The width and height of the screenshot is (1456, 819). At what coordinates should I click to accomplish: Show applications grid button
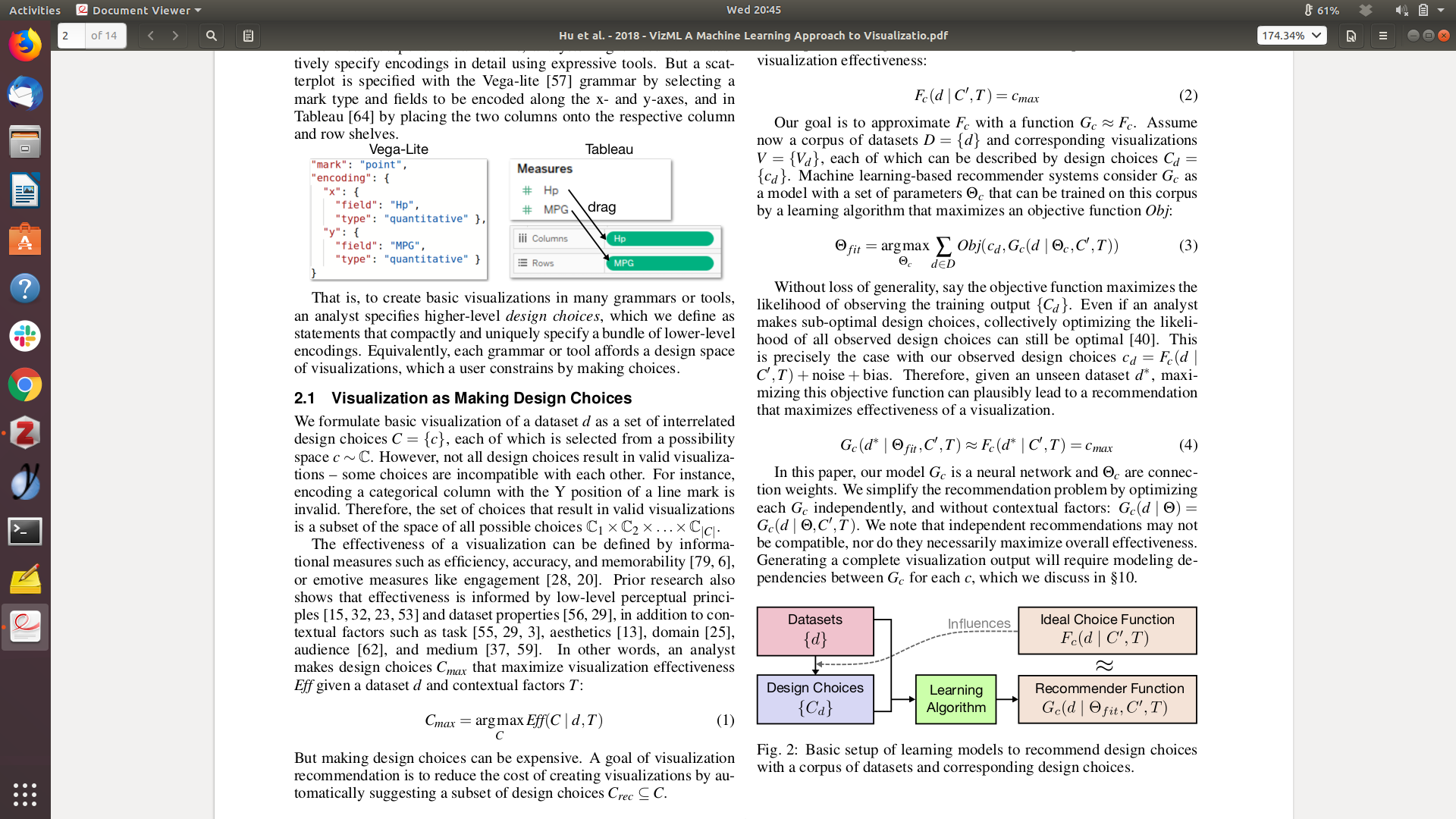pyautogui.click(x=25, y=794)
